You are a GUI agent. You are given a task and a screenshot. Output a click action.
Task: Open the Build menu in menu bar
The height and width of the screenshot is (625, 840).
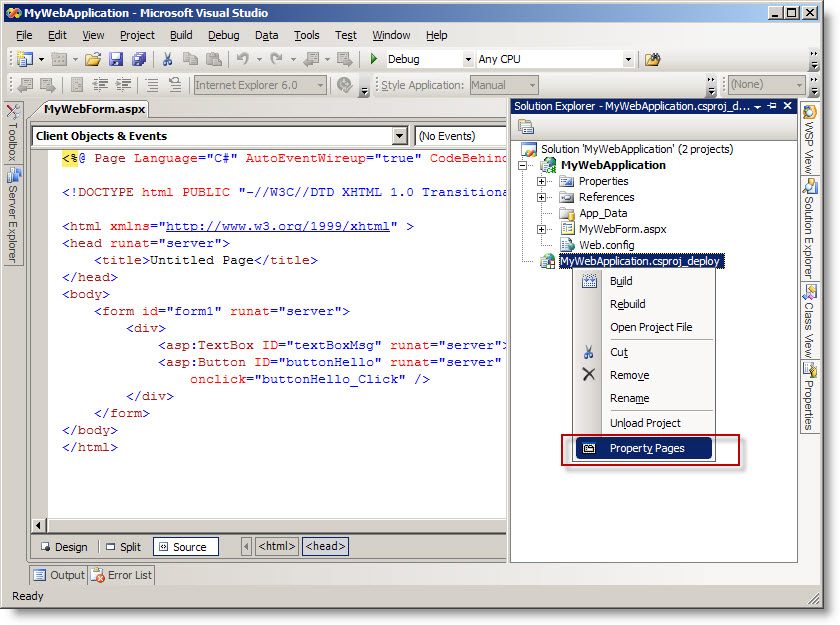pos(181,35)
